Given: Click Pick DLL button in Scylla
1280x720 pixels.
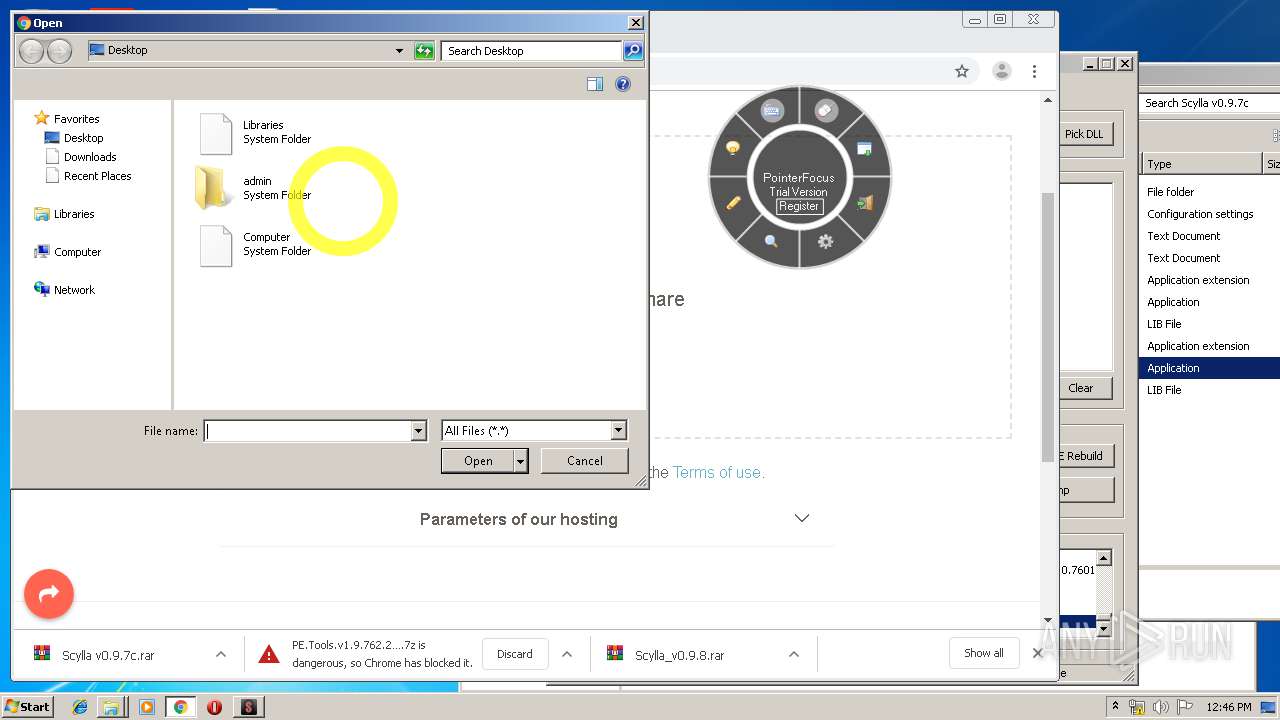Looking at the screenshot, I should pyautogui.click(x=1084, y=134).
